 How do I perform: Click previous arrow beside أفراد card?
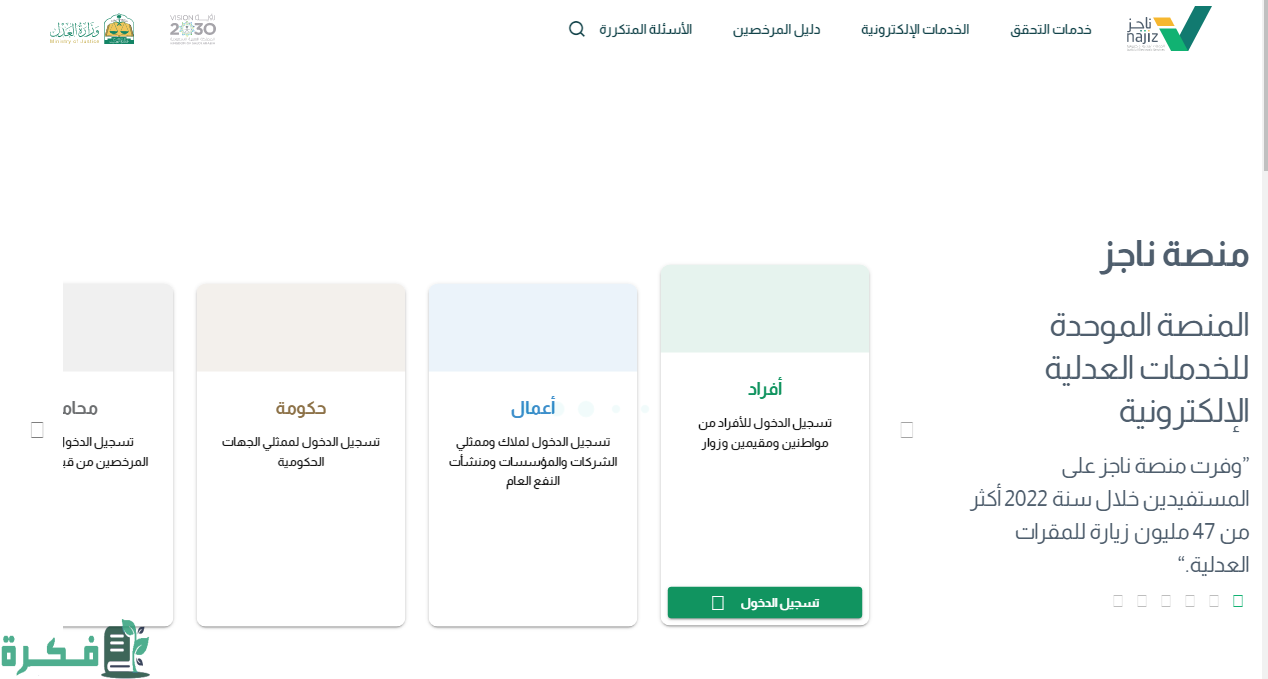(907, 430)
